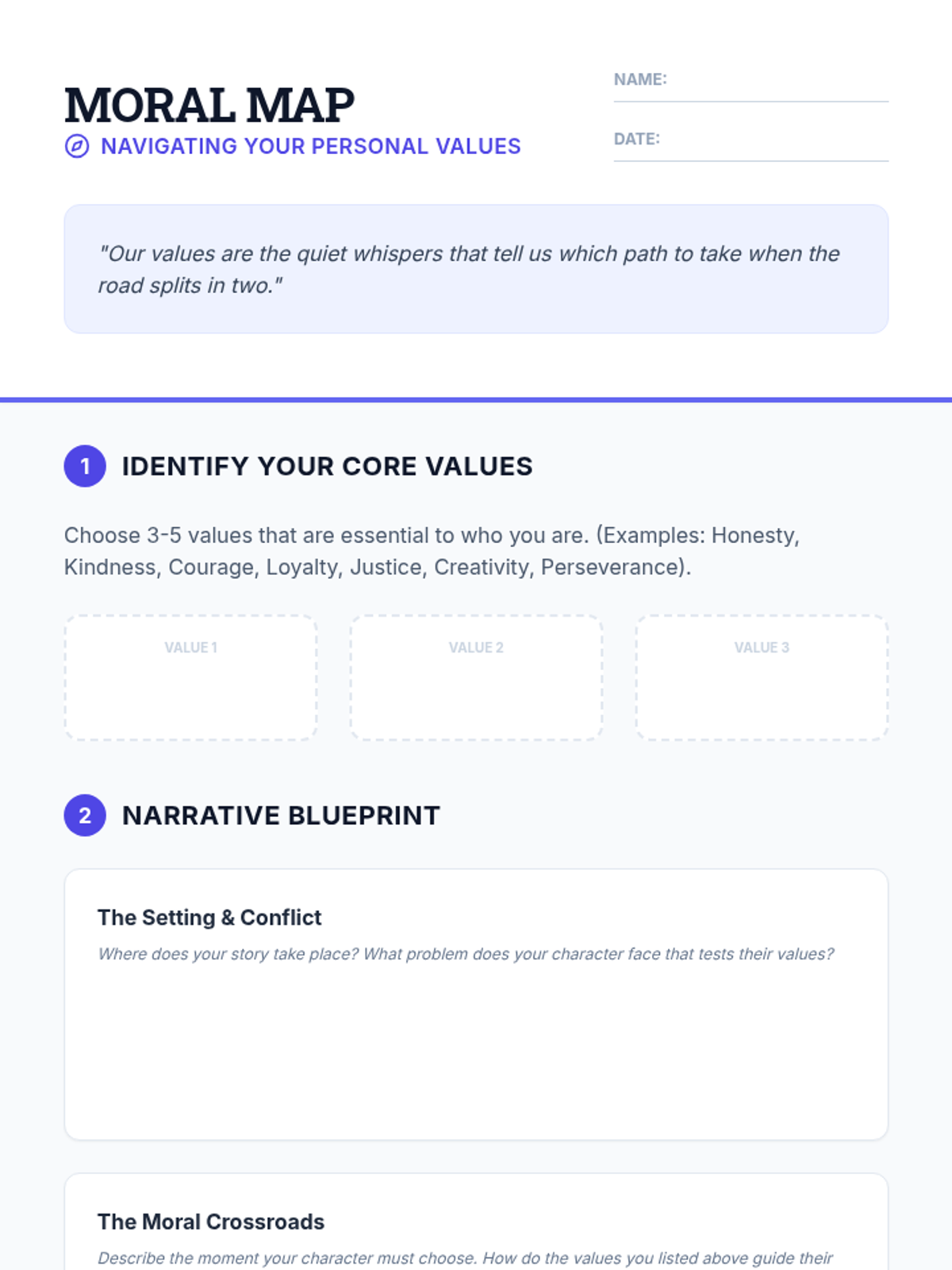The height and width of the screenshot is (1270, 952).
Task: Click the number 2 step badge
Action: click(x=85, y=815)
